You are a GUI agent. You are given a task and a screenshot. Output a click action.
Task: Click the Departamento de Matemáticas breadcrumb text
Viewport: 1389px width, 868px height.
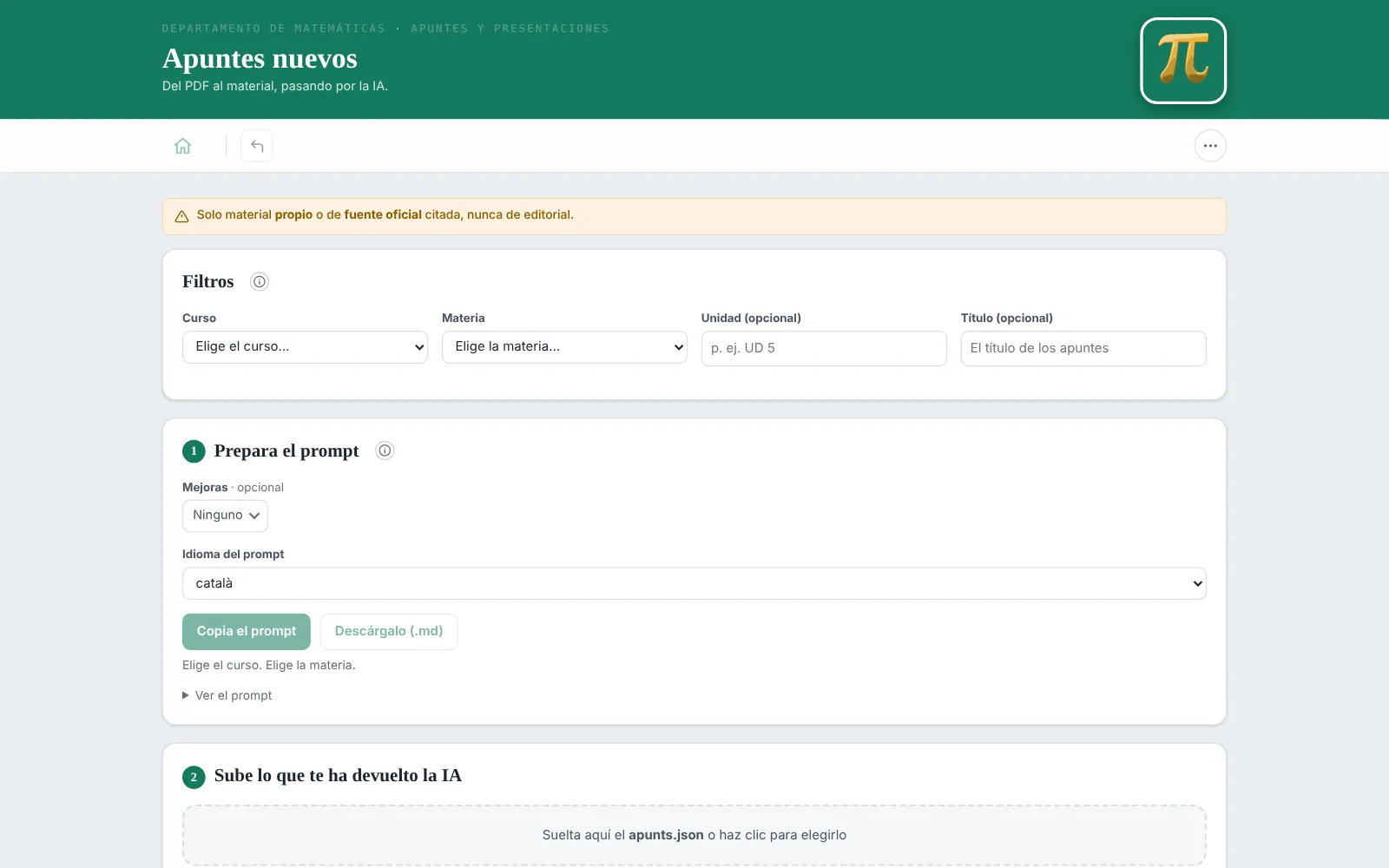pos(273,29)
